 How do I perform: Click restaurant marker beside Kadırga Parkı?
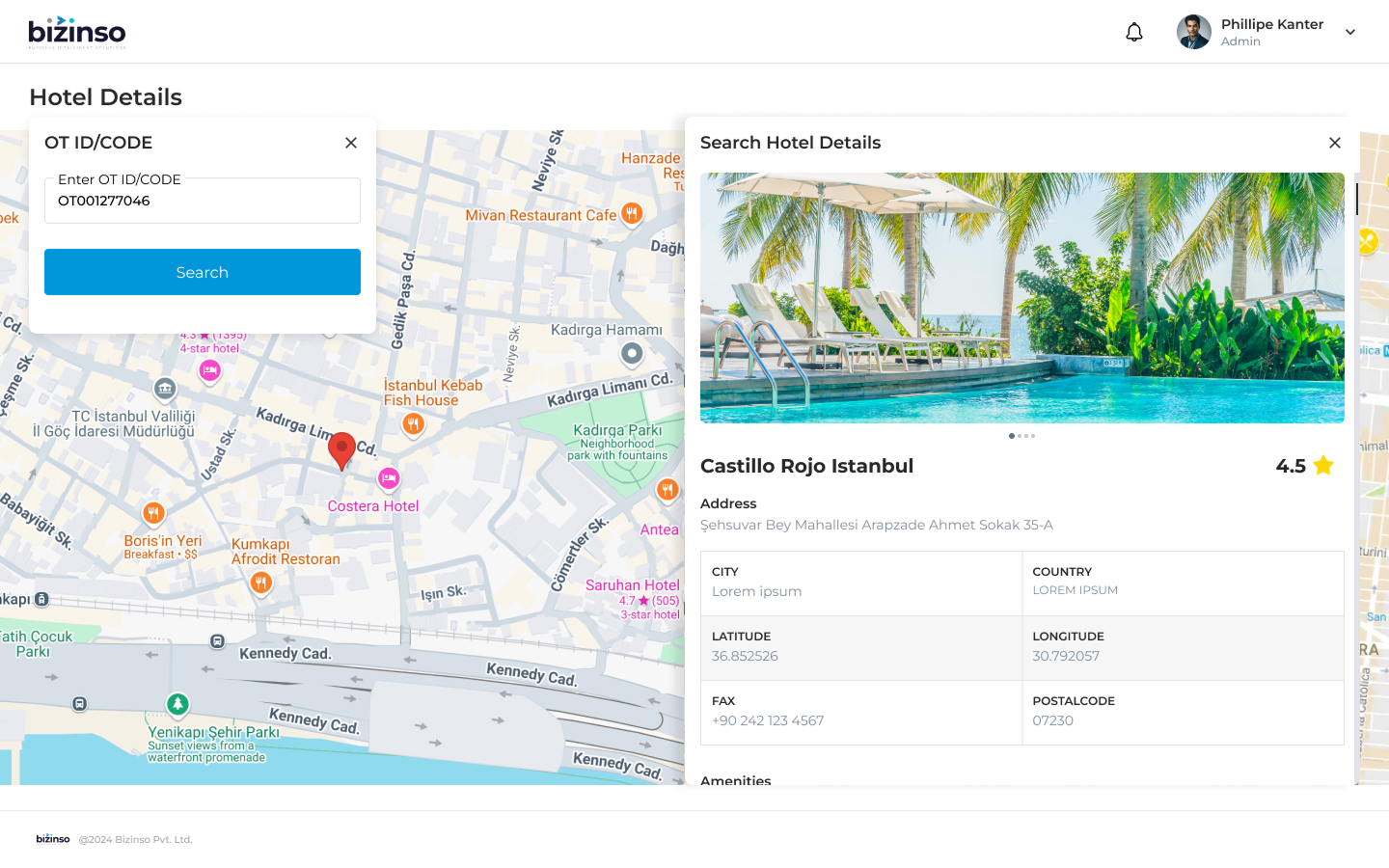click(667, 490)
